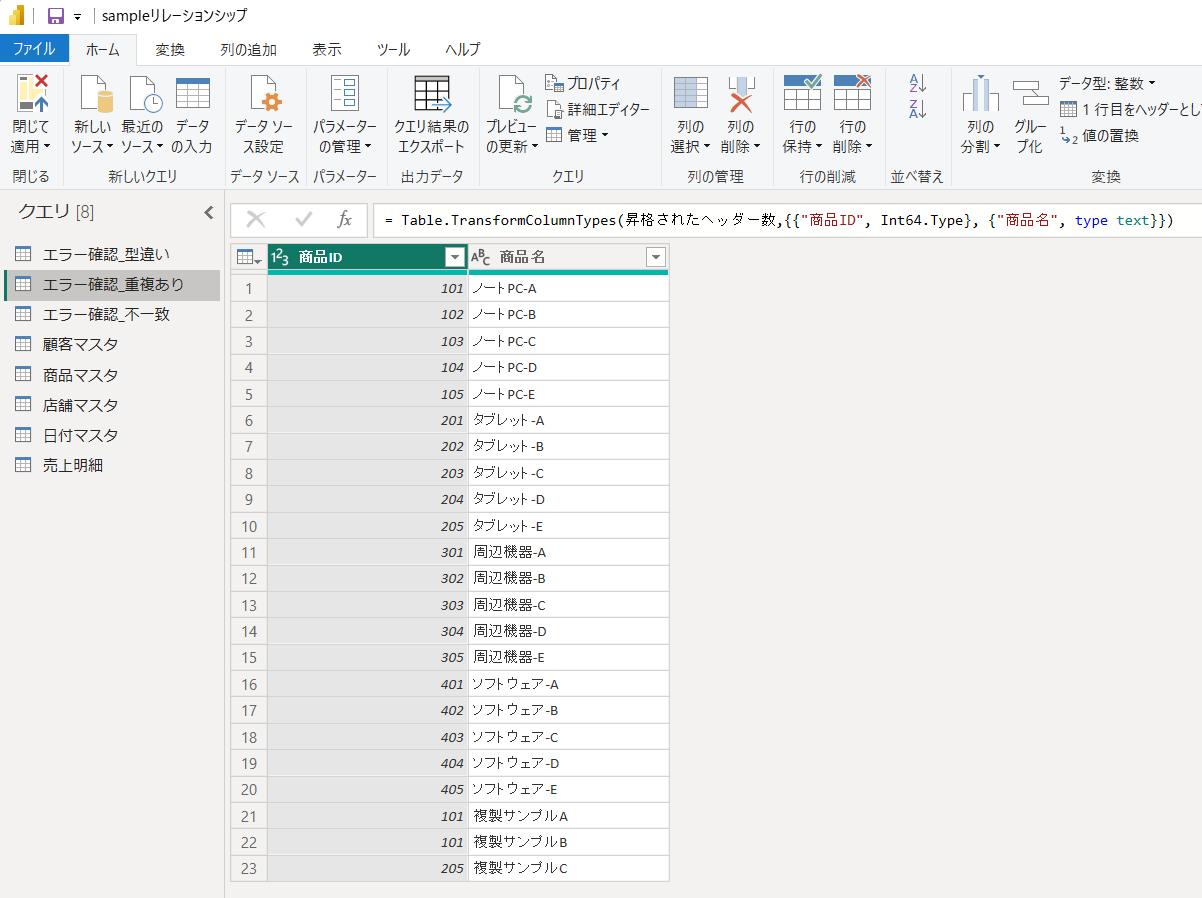Image resolution: width=1202 pixels, height=898 pixels.
Task: Click cell value 301
Action: coord(367,552)
